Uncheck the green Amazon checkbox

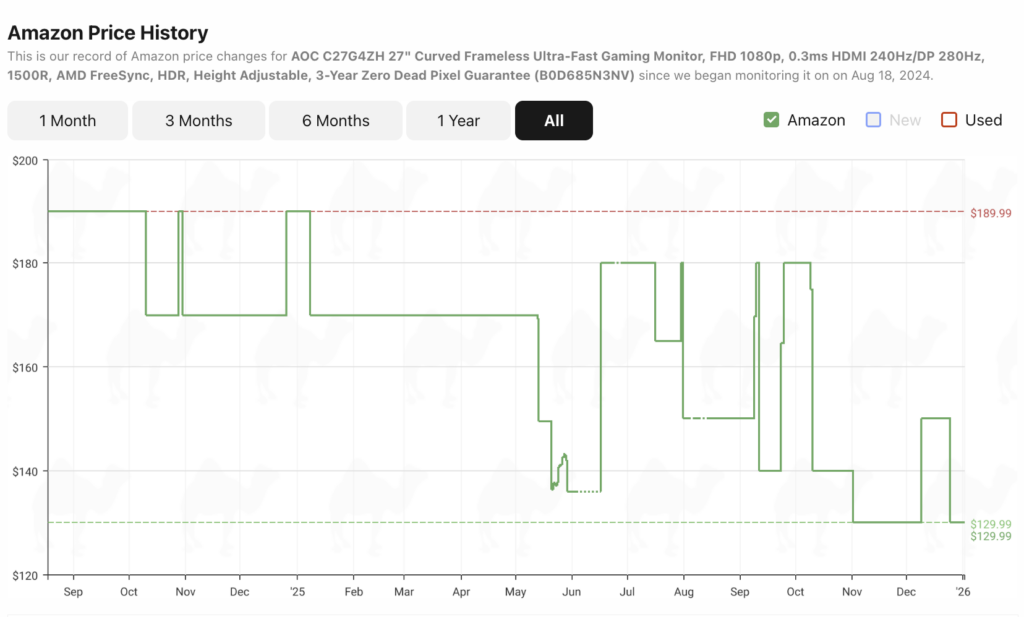pyautogui.click(x=771, y=120)
